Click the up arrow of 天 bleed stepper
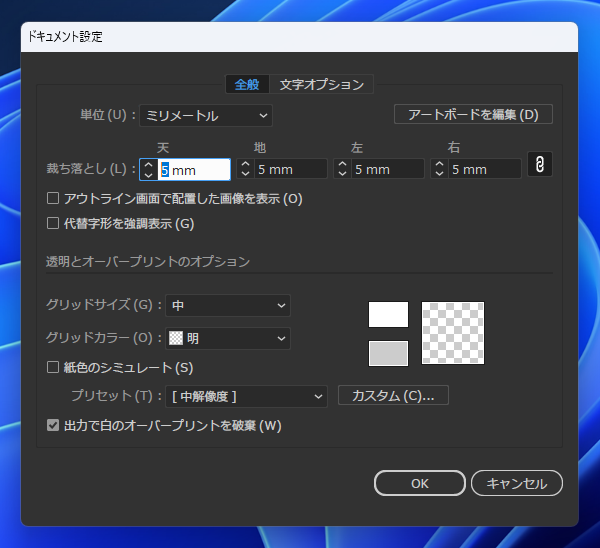 (x=149, y=165)
